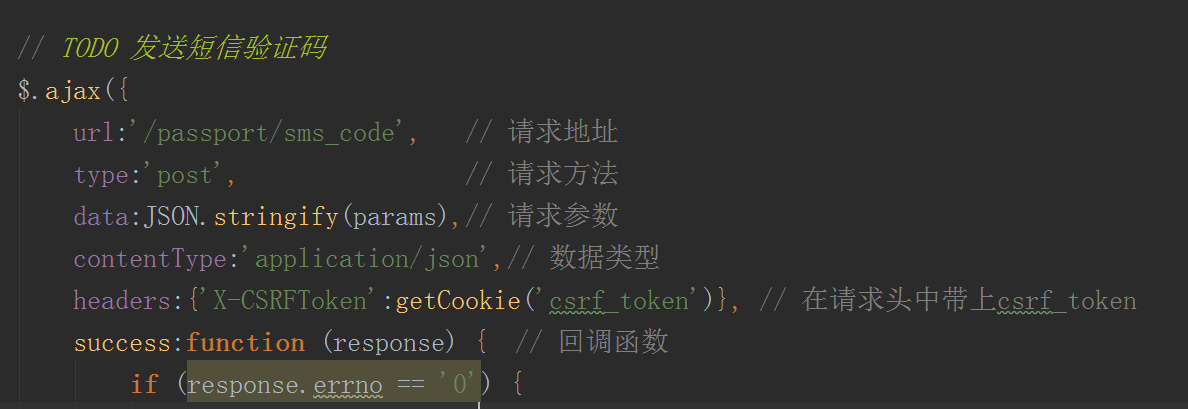1188x409 pixels.
Task: Click JSON.stringify method name
Action: click(x=276, y=217)
